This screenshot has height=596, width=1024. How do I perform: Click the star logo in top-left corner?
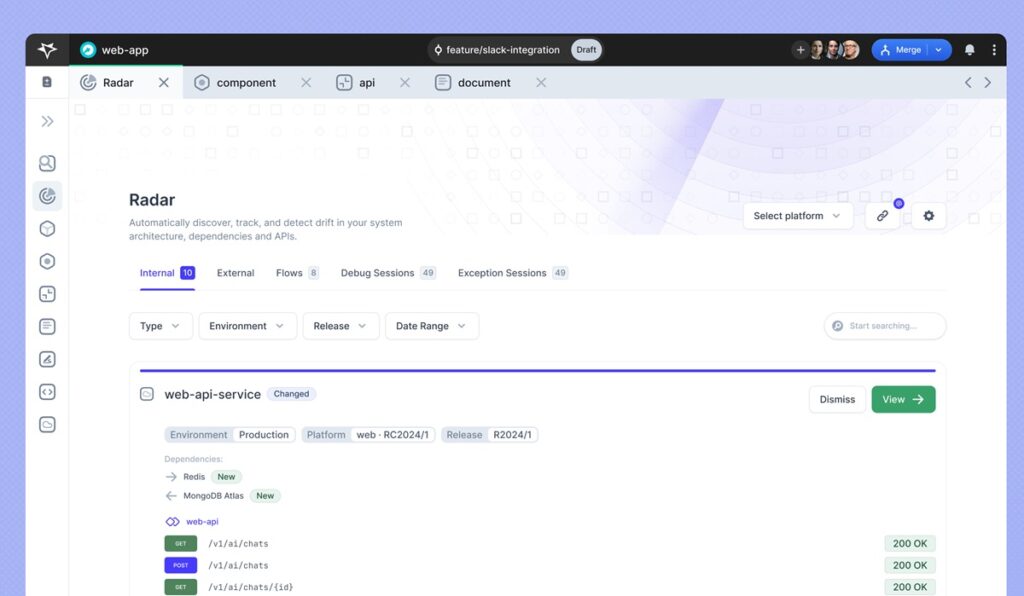(x=47, y=50)
